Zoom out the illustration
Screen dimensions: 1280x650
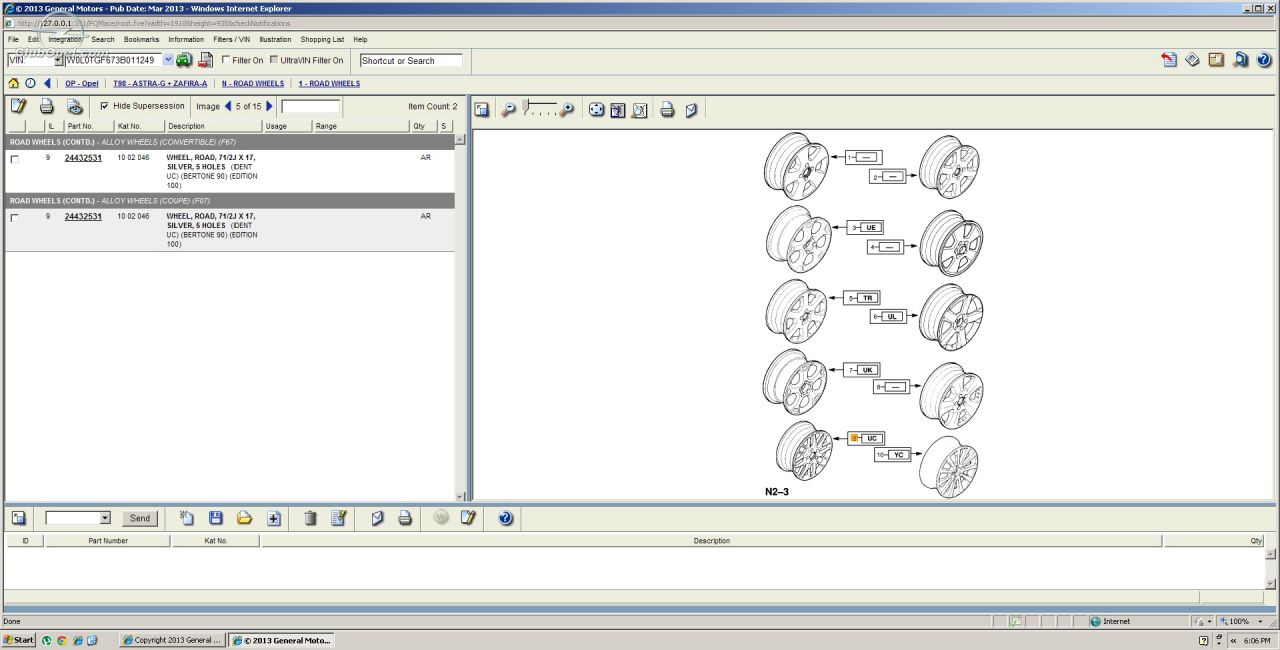pyautogui.click(x=508, y=110)
